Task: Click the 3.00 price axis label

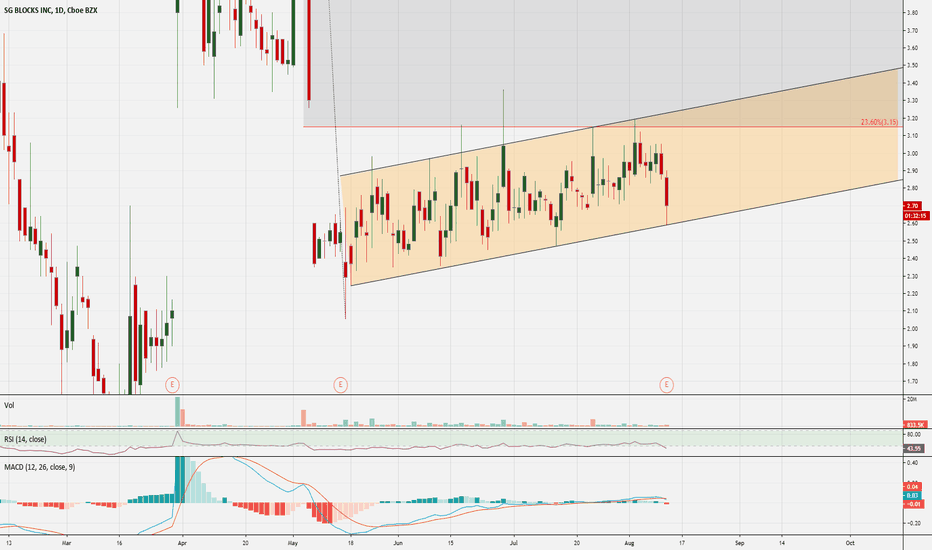Action: coord(912,153)
